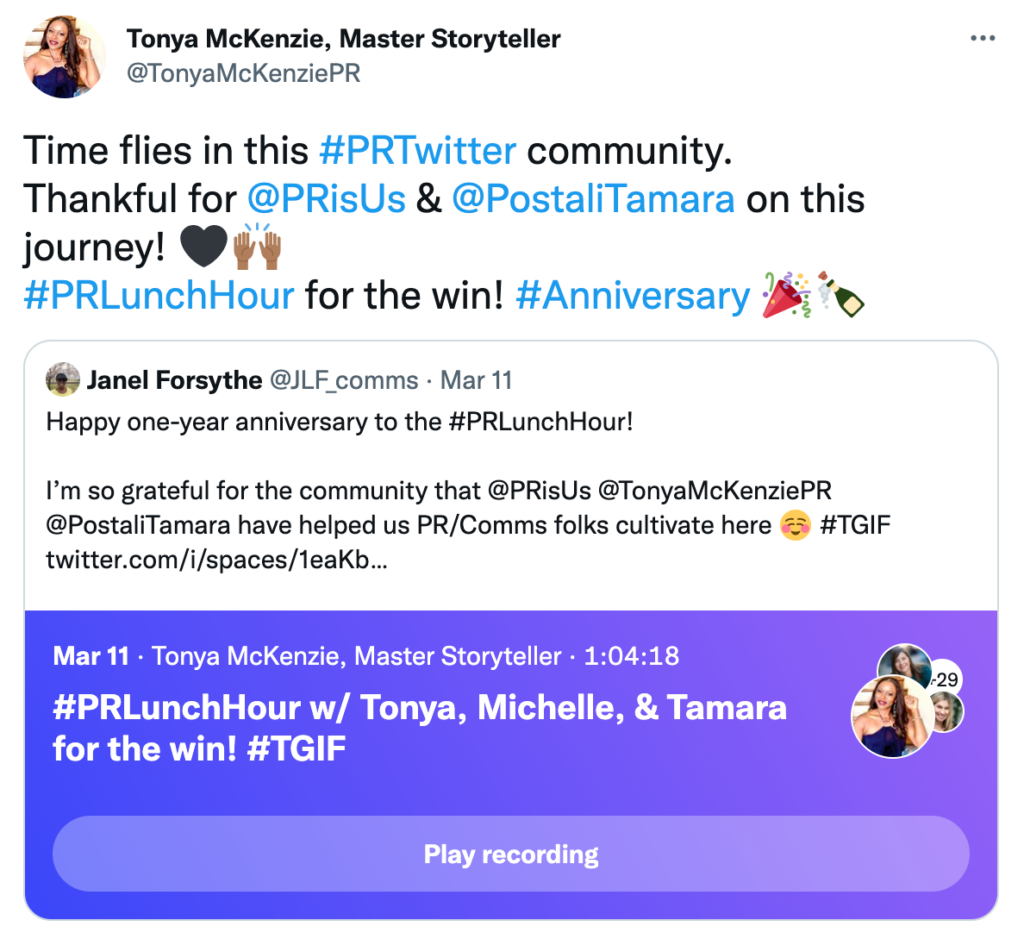This screenshot has width=1024, height=933.
Task: Click the @JLF_comms handle
Action: coord(344,380)
